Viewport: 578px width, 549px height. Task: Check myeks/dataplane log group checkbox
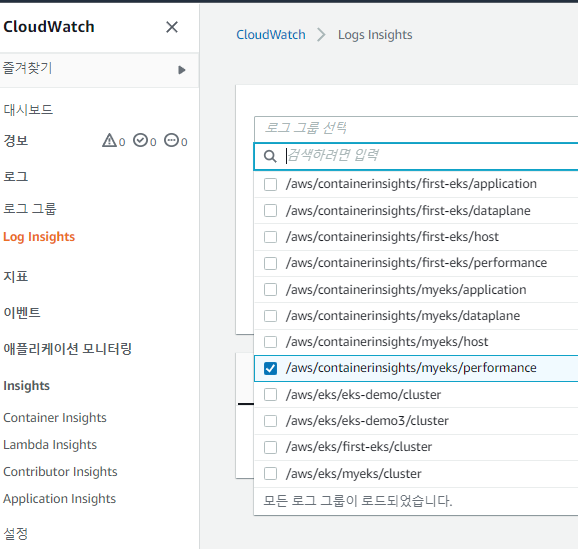[271, 316]
